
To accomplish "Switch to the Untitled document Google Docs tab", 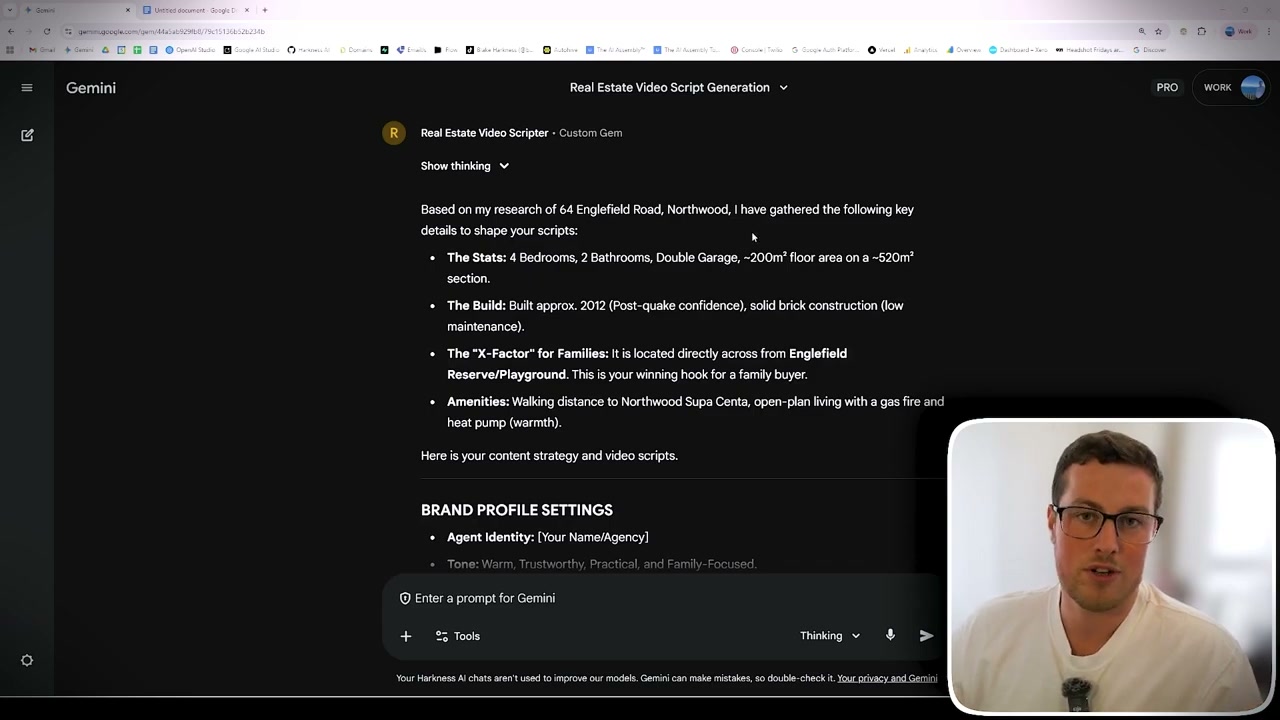I will pyautogui.click(x=195, y=10).
